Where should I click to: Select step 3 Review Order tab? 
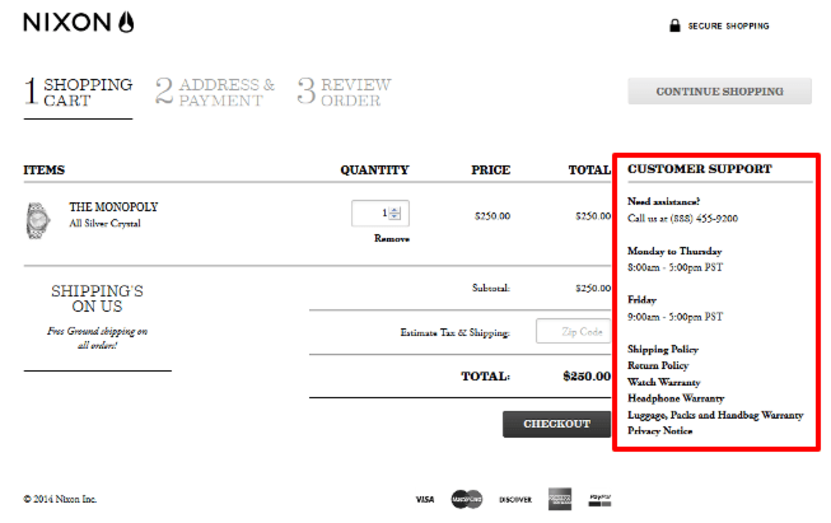coord(344,92)
